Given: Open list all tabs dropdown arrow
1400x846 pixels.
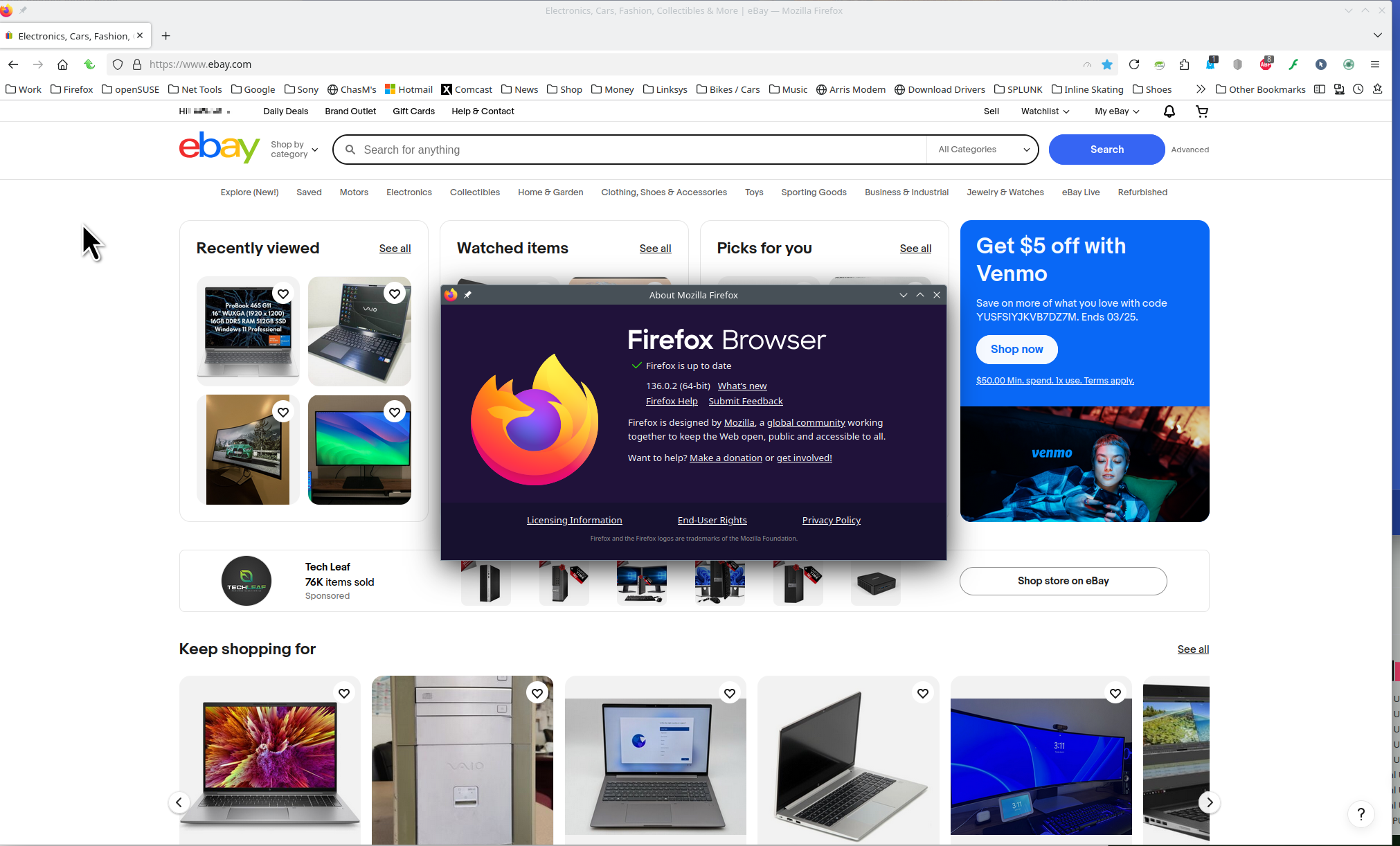Looking at the screenshot, I should coord(1377,35).
